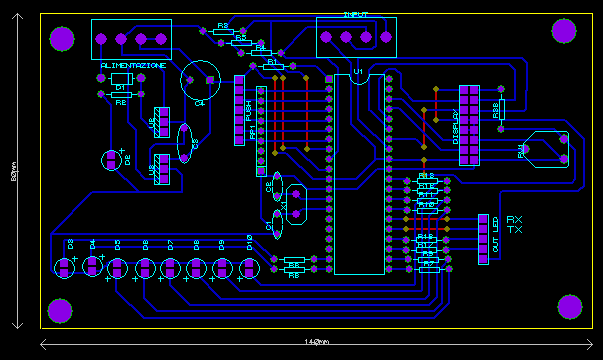
Task: Select the INPUT connector footprint
Action: (356, 37)
